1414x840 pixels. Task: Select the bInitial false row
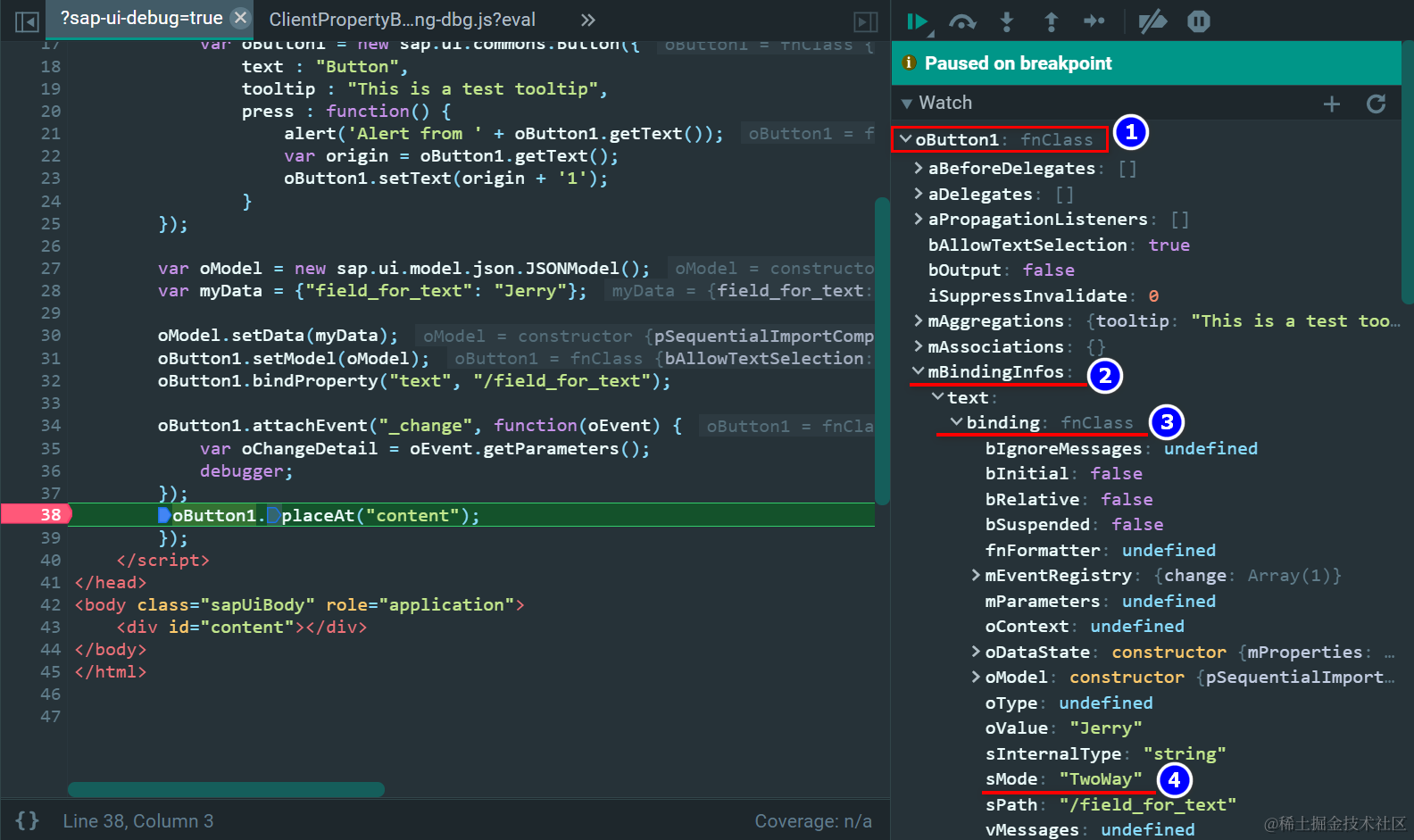click(x=1063, y=474)
